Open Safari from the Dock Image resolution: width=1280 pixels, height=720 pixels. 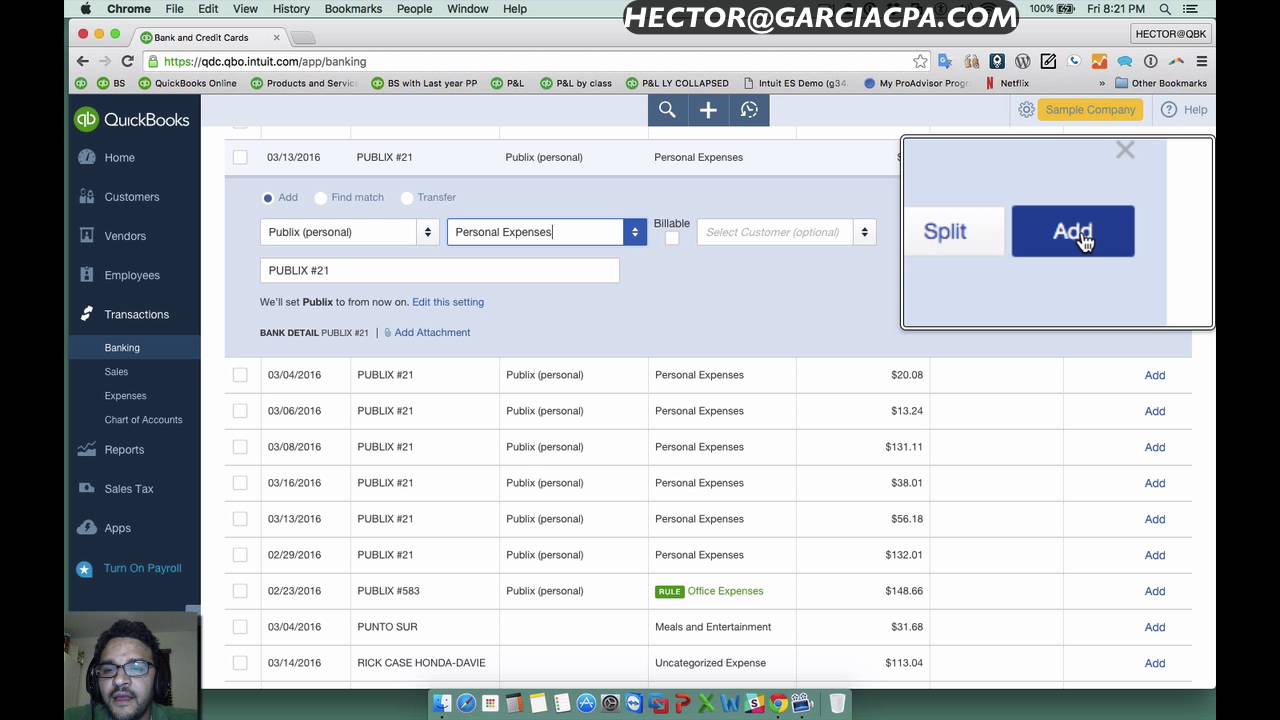[x=466, y=704]
